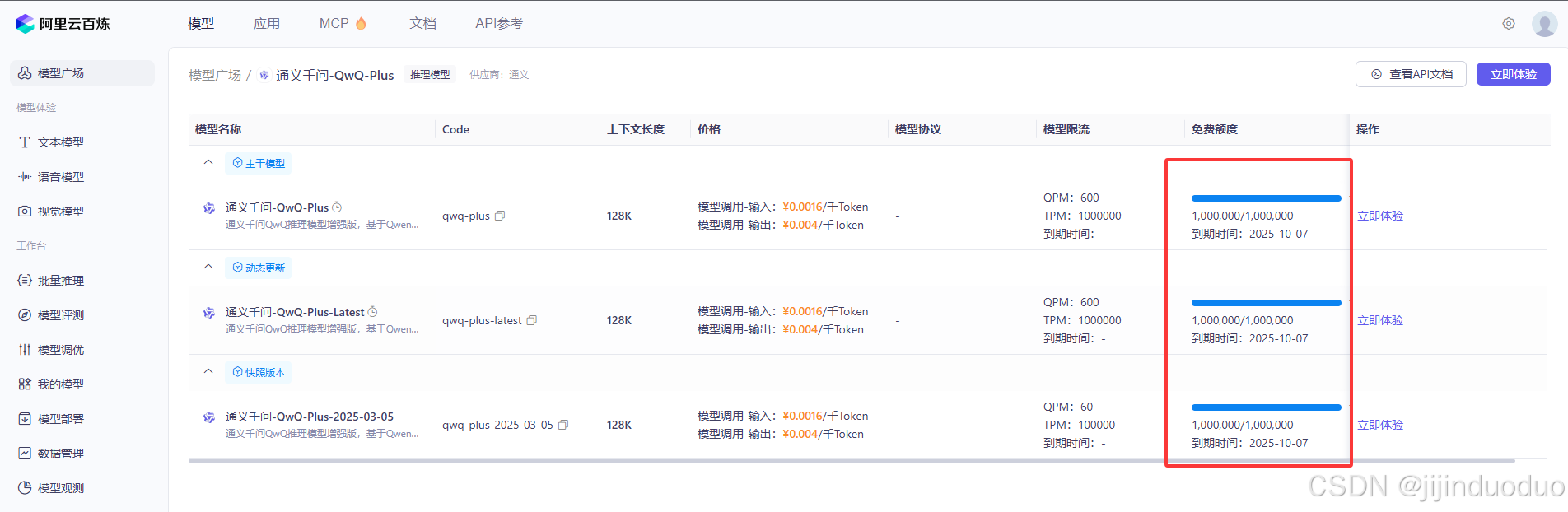
Task: Copy the qwq-plus-2025-03-05 code
Action: point(563,425)
